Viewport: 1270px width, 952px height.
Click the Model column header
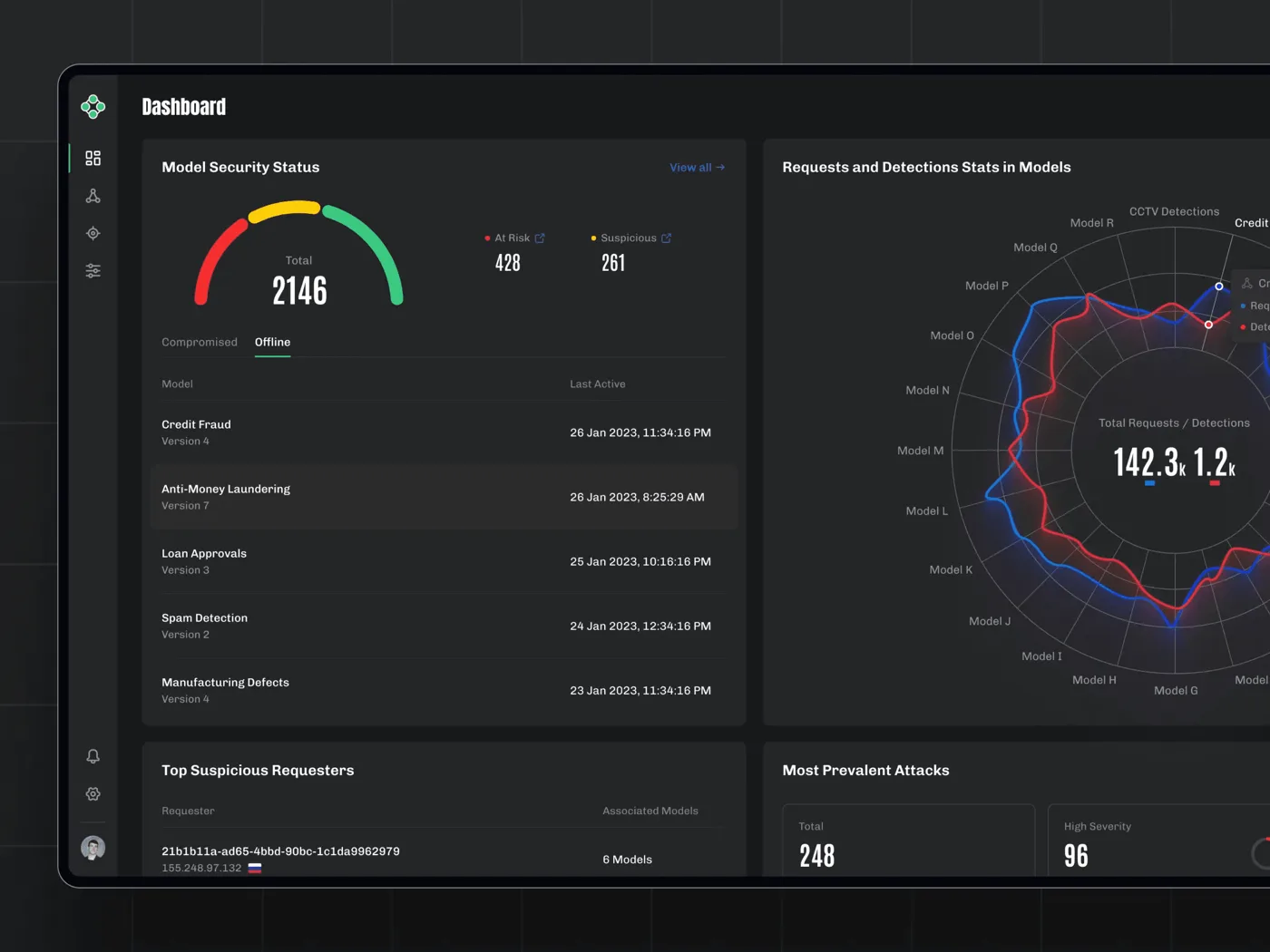(x=177, y=384)
